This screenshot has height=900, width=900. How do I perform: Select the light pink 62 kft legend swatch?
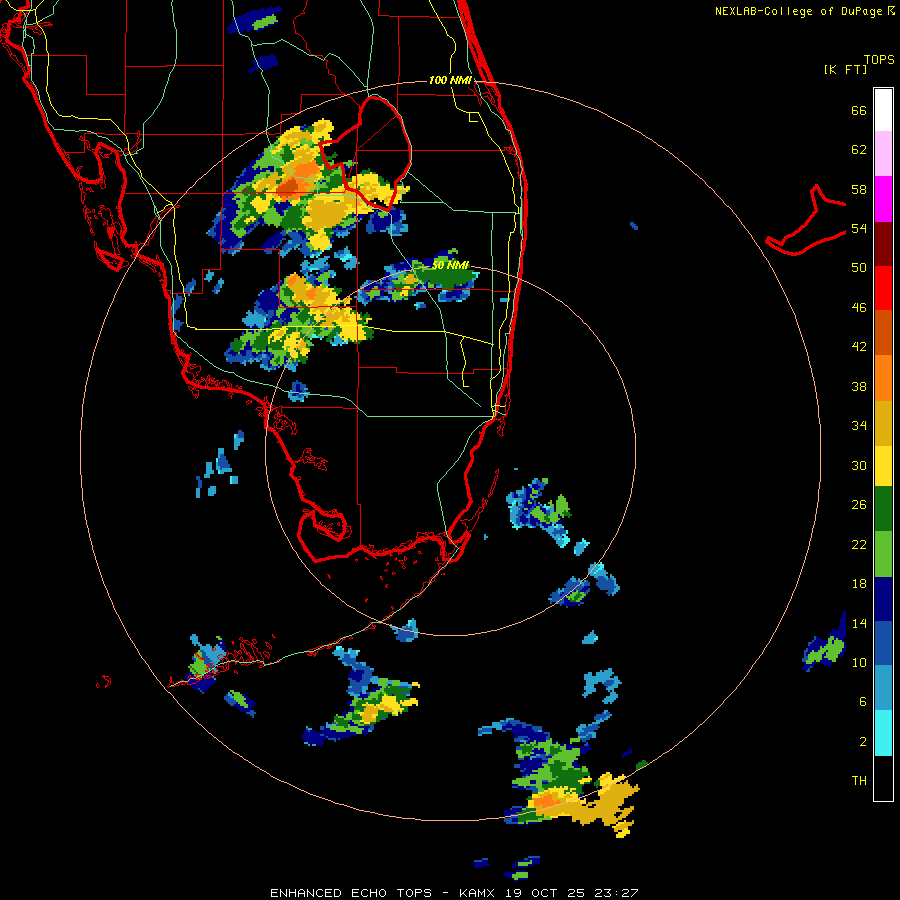883,154
